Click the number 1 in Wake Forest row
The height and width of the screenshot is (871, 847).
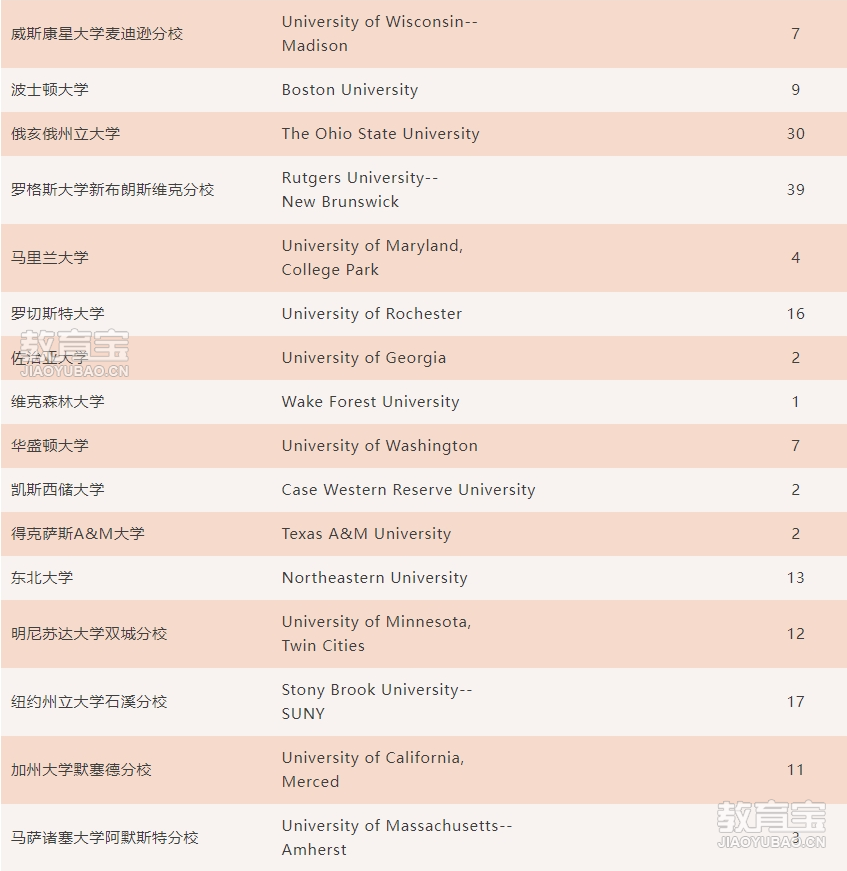(795, 401)
